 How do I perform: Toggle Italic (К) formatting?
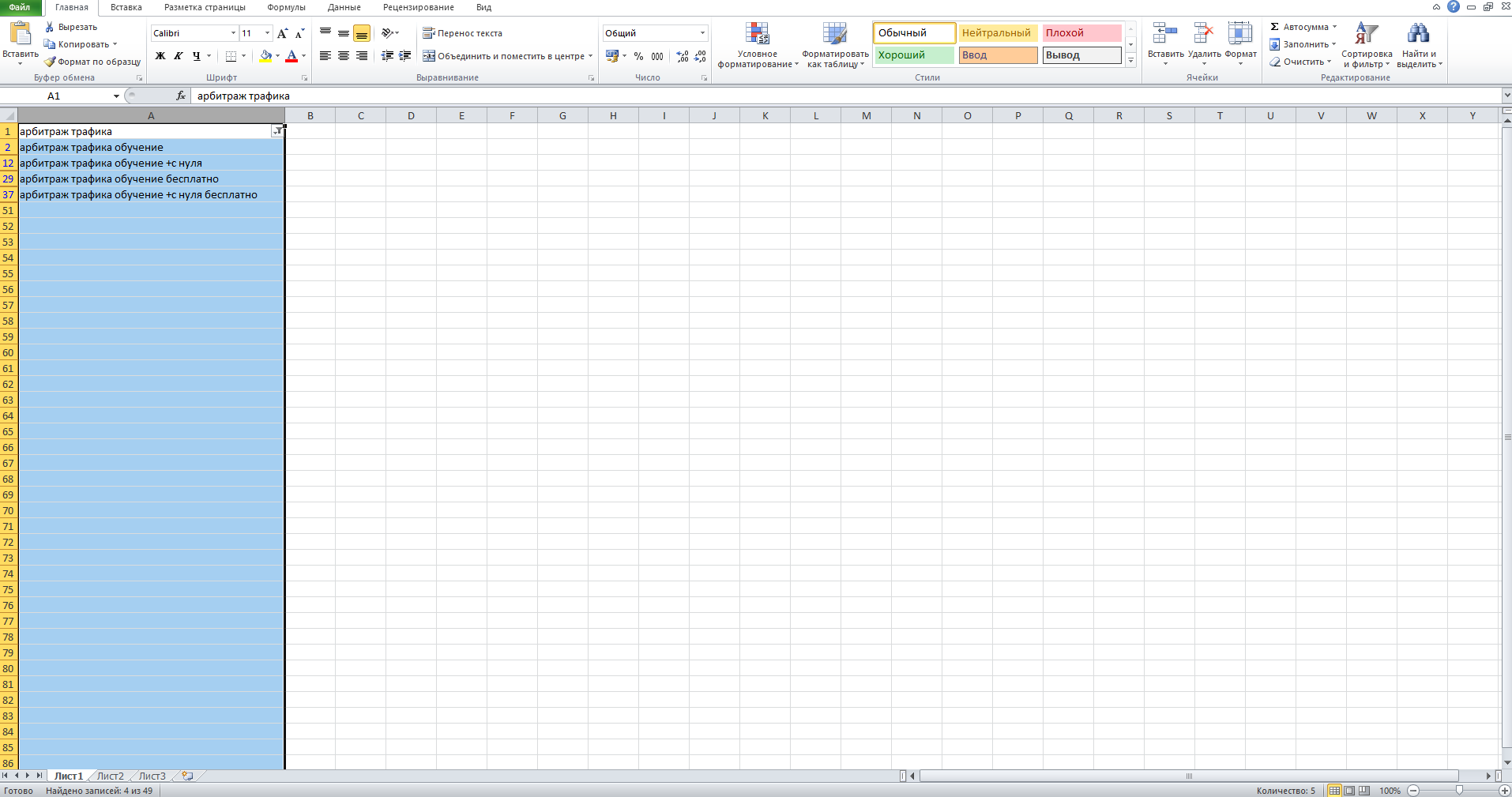click(x=179, y=56)
